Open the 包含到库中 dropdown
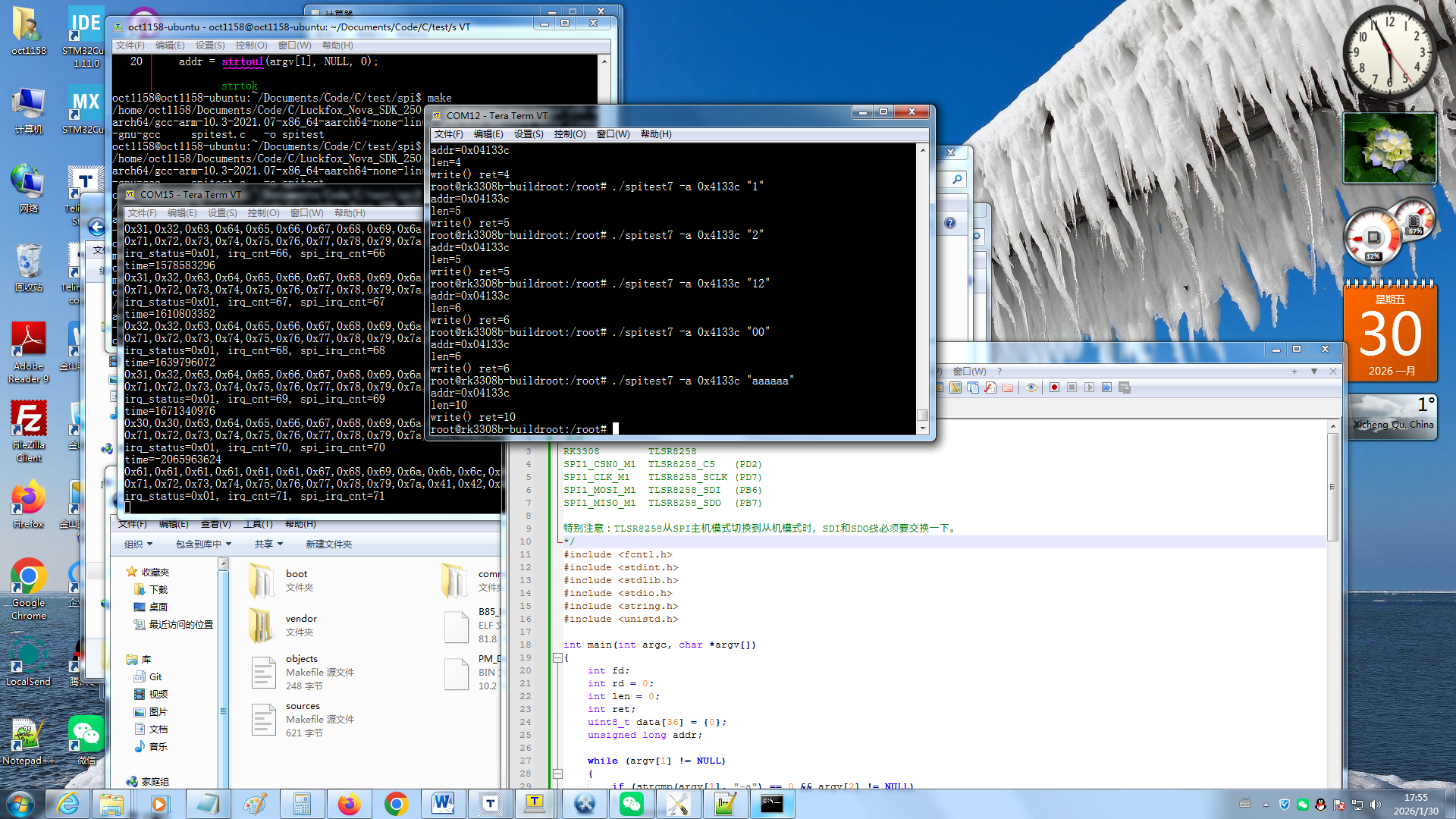Viewport: 1456px width, 819px height. coord(203,544)
